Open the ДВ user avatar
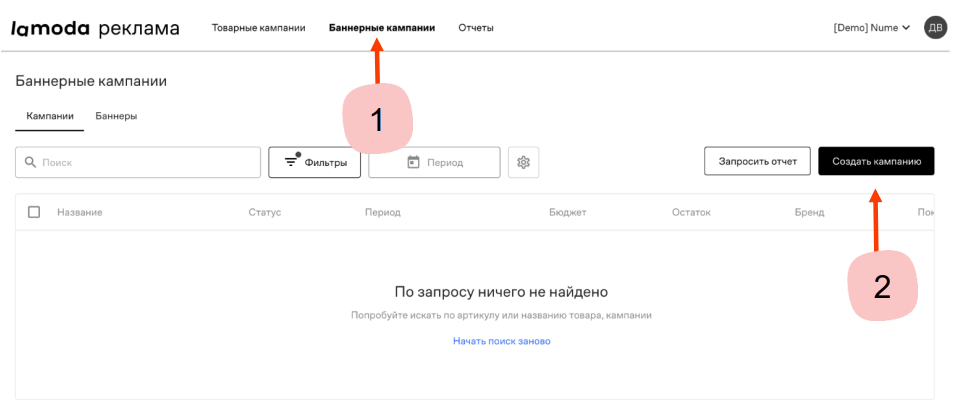This screenshot has width=959, height=408. 935,28
